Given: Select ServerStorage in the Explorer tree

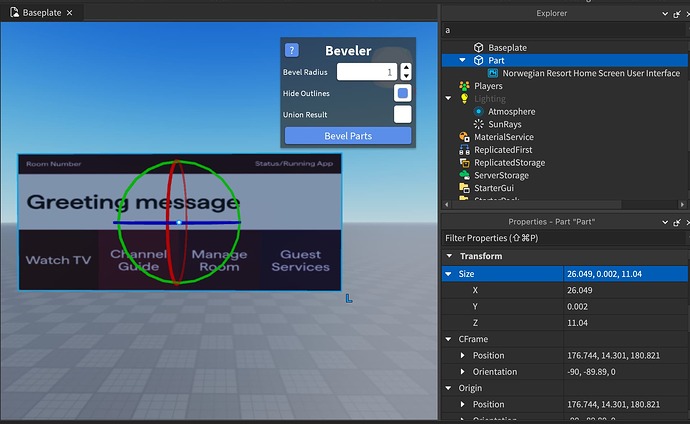Looking at the screenshot, I should [x=501, y=175].
